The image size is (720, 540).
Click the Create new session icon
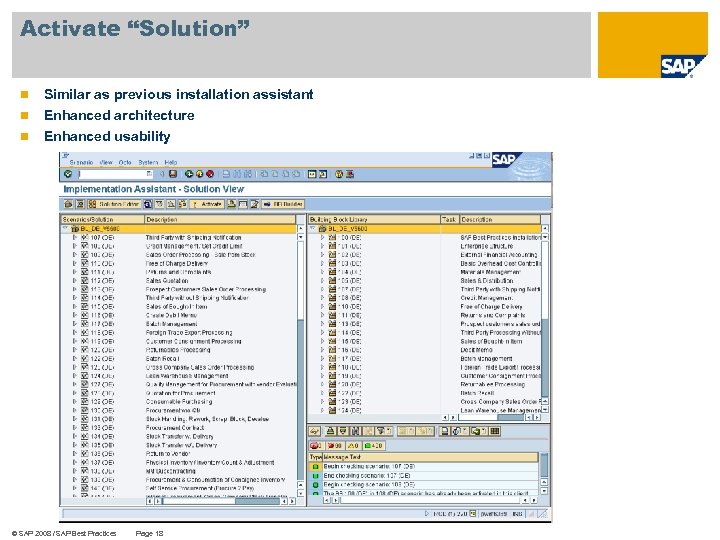(312, 174)
